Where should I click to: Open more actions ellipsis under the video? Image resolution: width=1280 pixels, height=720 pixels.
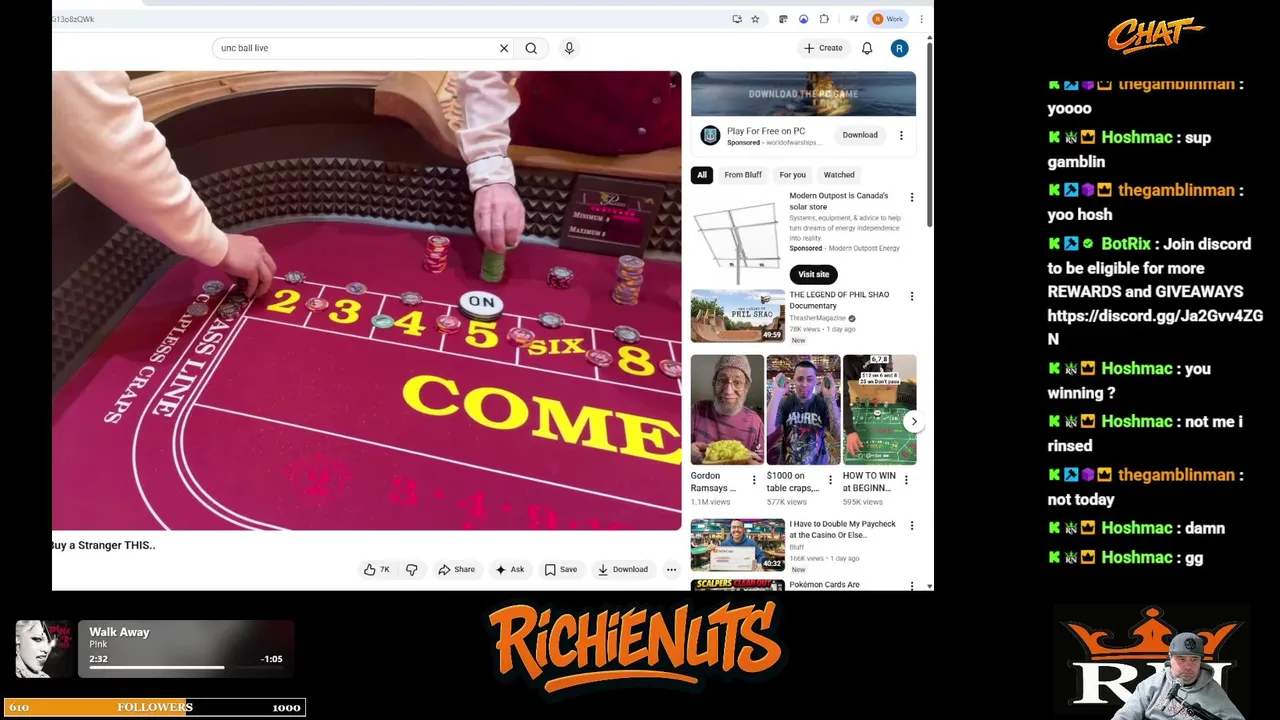[671, 570]
